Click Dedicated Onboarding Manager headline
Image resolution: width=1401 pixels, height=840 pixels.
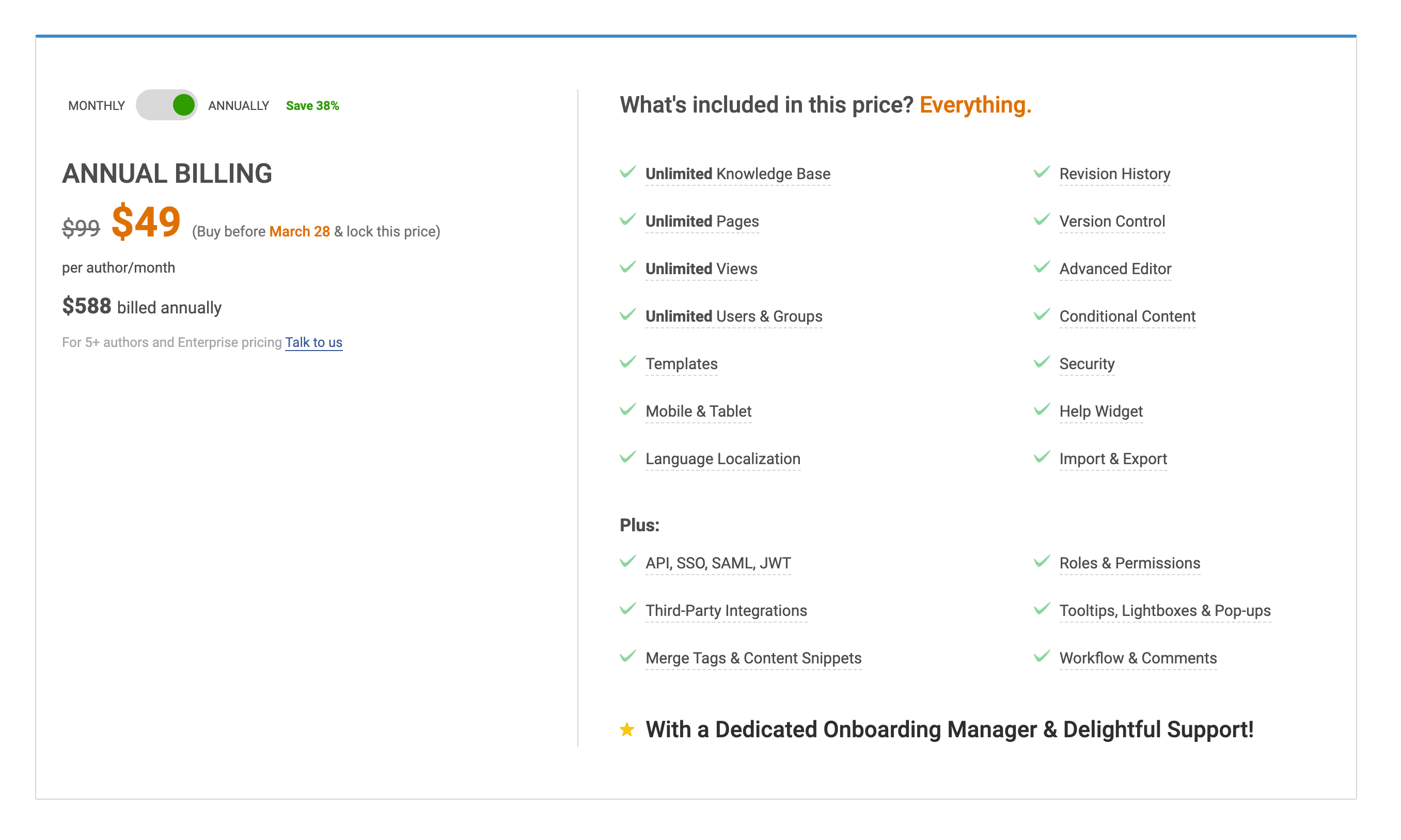949,730
